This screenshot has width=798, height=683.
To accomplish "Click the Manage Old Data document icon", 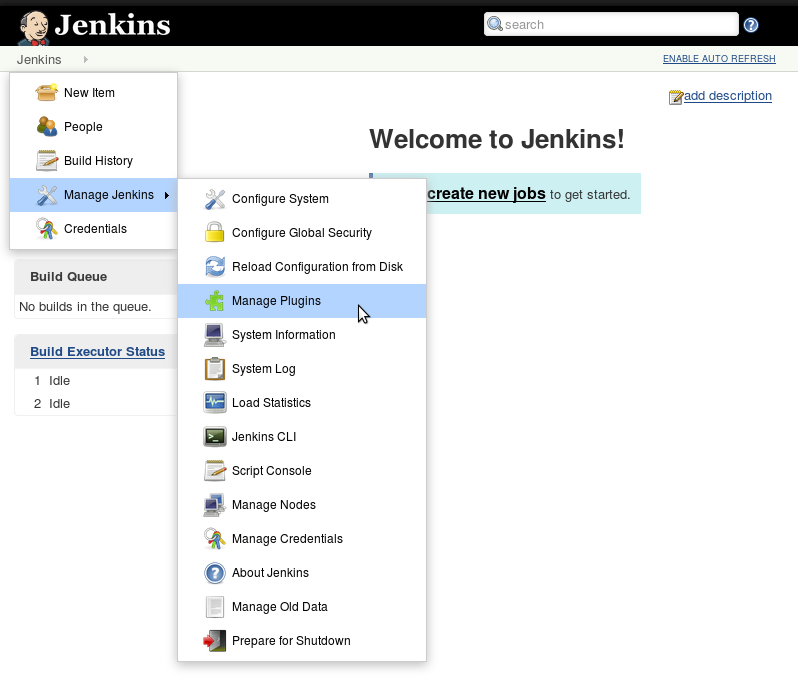I will pos(214,607).
